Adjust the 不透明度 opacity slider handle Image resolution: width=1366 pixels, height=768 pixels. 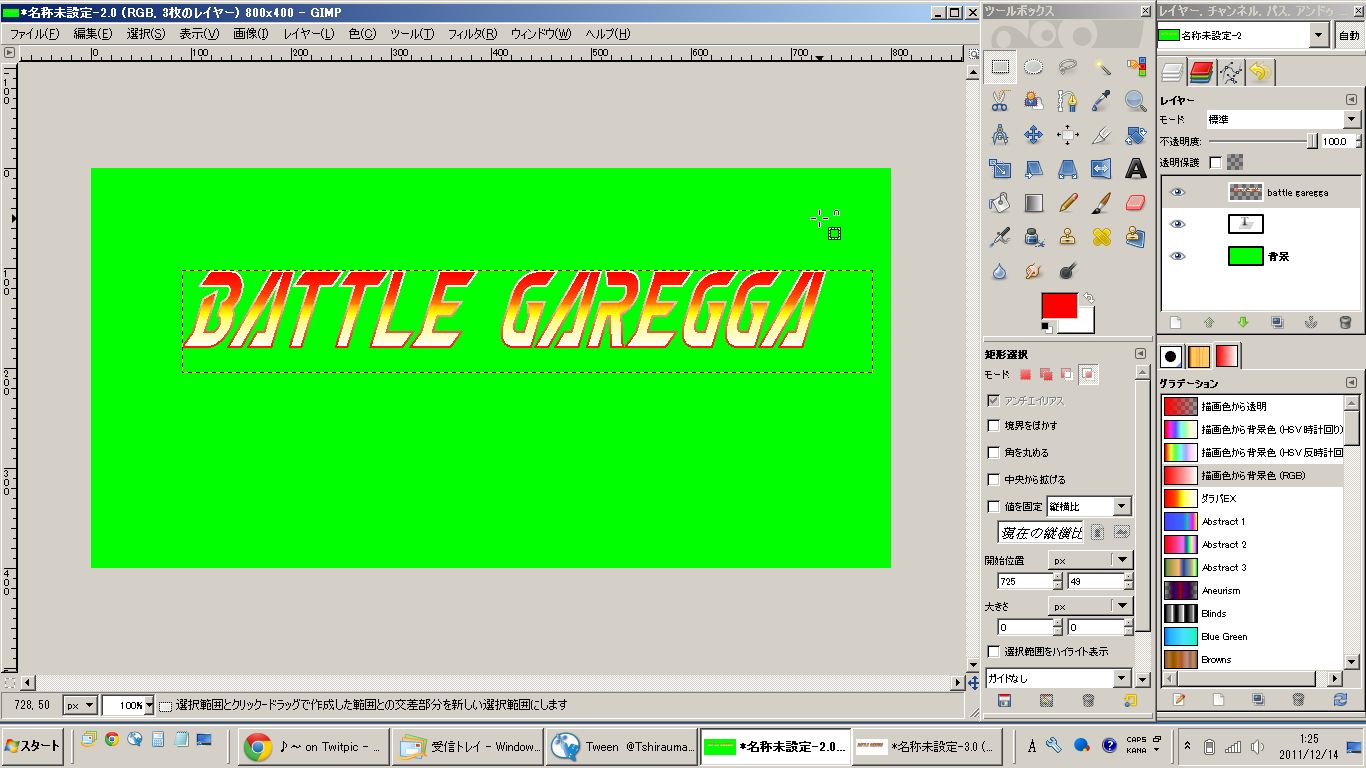coord(1312,142)
